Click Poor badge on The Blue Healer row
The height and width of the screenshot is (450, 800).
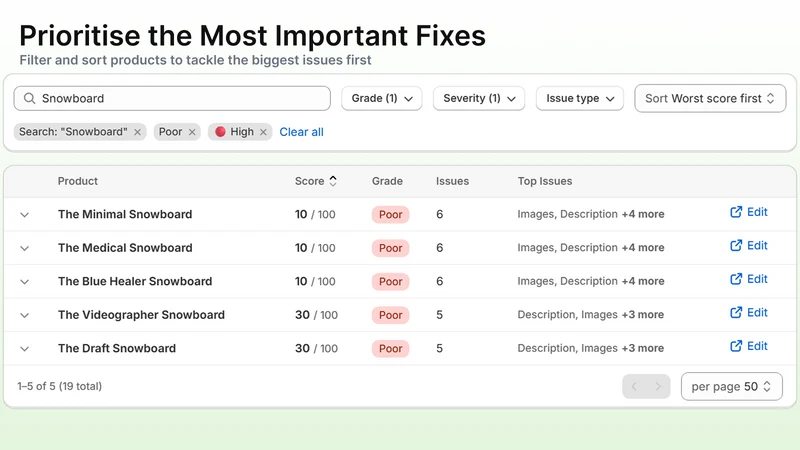coord(390,282)
